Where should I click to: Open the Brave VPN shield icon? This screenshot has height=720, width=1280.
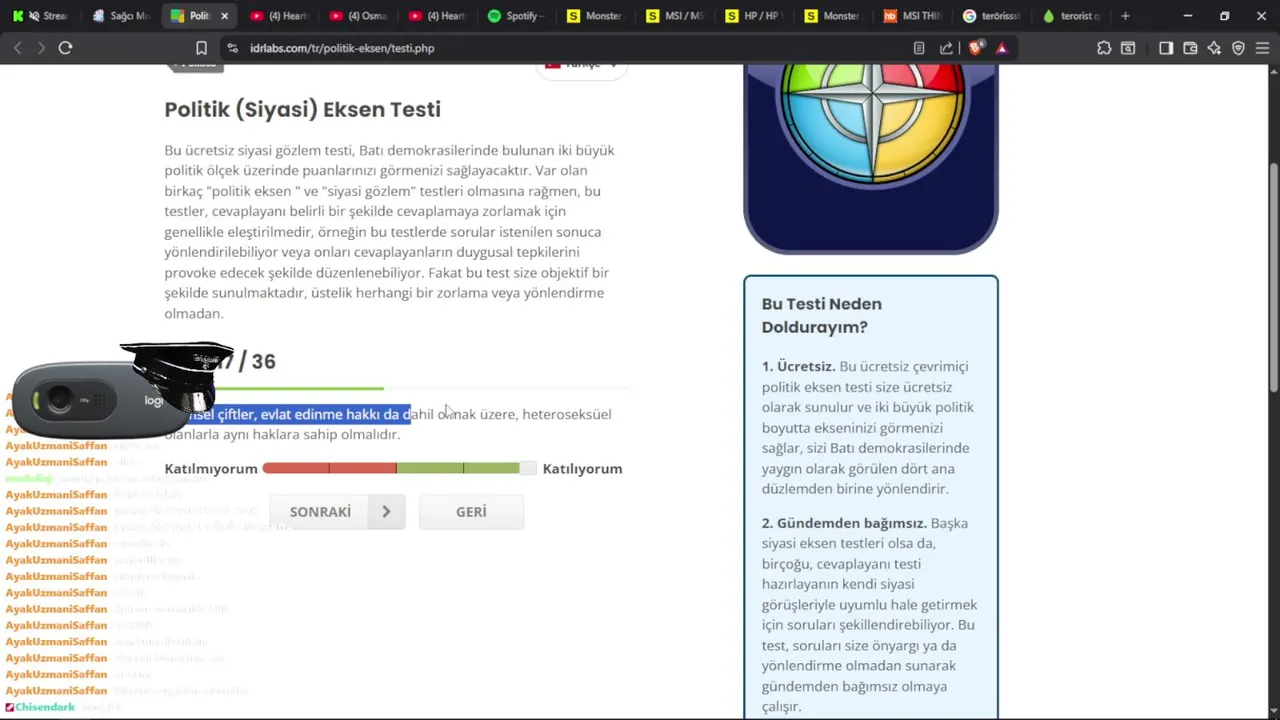[1238, 48]
